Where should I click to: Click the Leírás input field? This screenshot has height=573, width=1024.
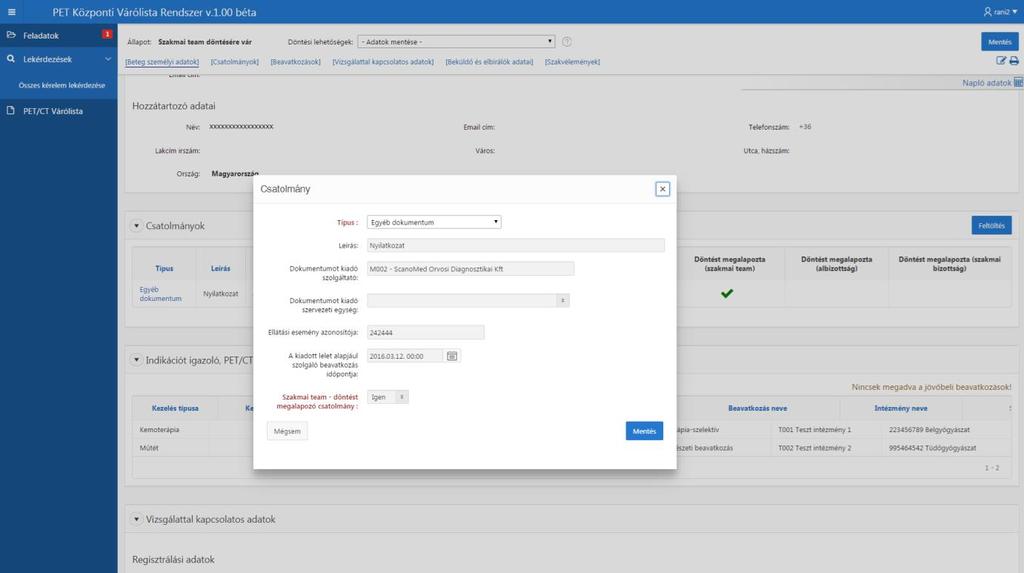[515, 245]
